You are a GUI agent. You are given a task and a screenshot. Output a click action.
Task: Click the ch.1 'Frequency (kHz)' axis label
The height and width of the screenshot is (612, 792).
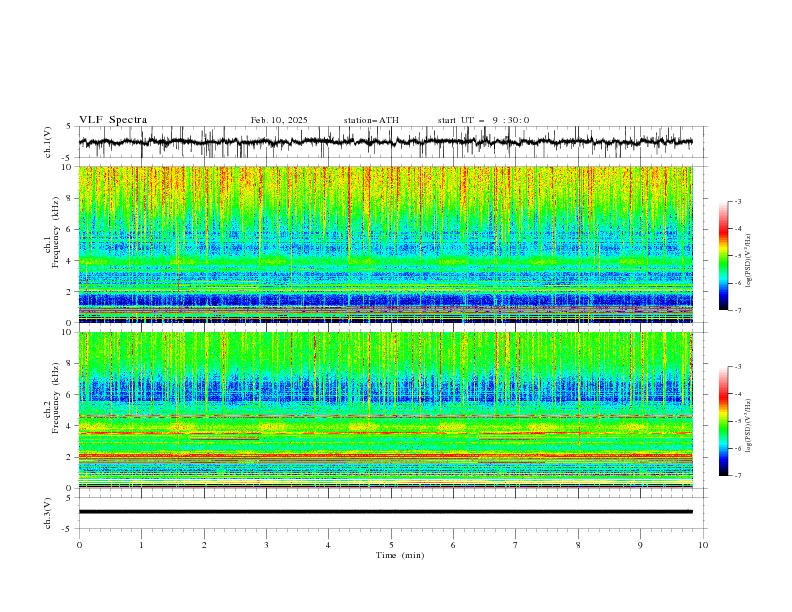click(56, 232)
